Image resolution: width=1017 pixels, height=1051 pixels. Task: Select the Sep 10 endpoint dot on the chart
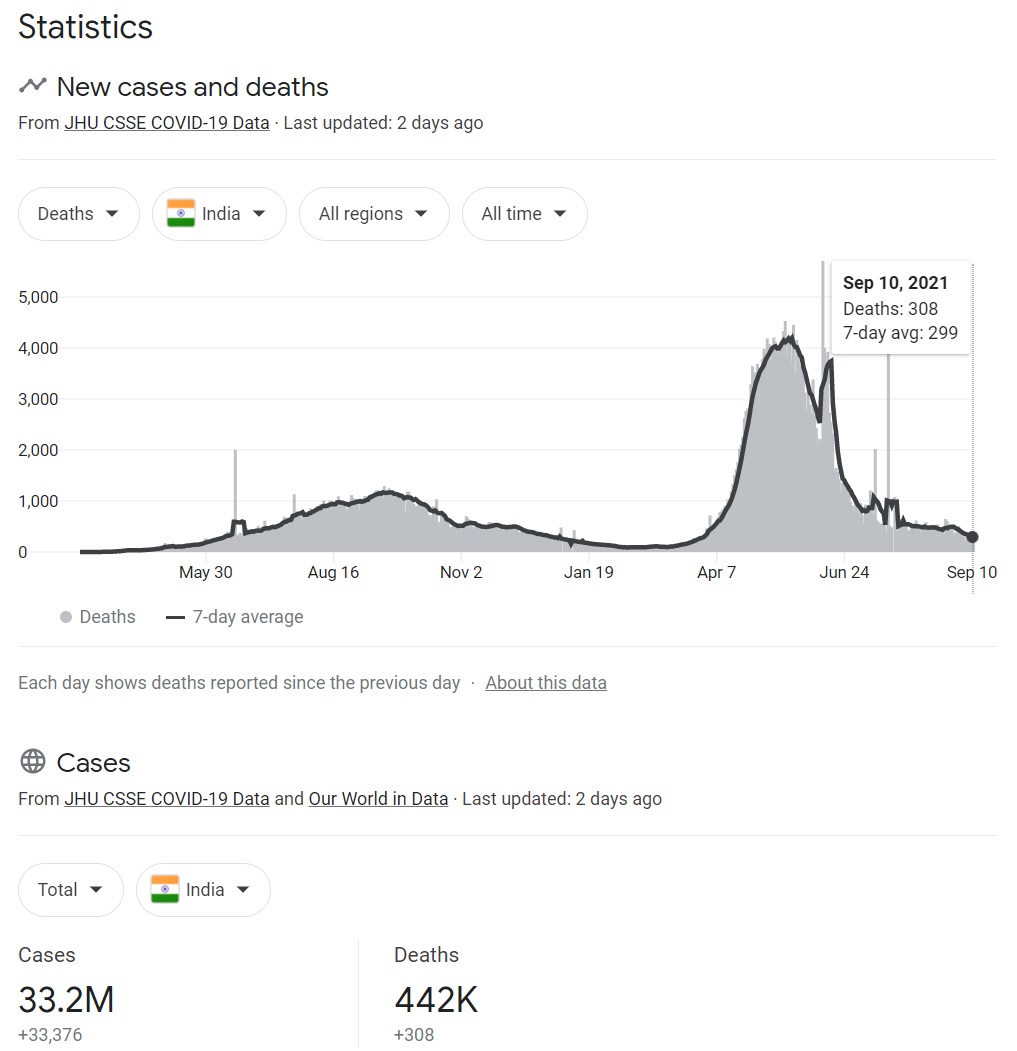point(972,537)
